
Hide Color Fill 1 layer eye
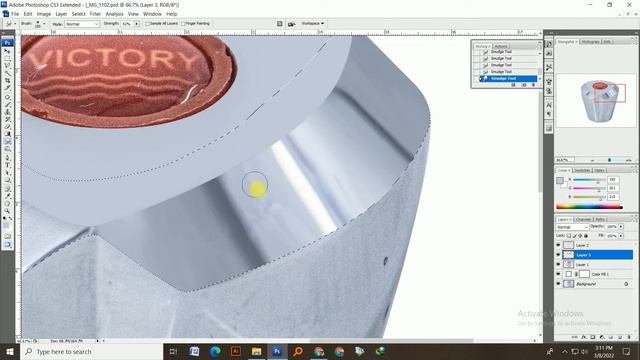point(558,274)
